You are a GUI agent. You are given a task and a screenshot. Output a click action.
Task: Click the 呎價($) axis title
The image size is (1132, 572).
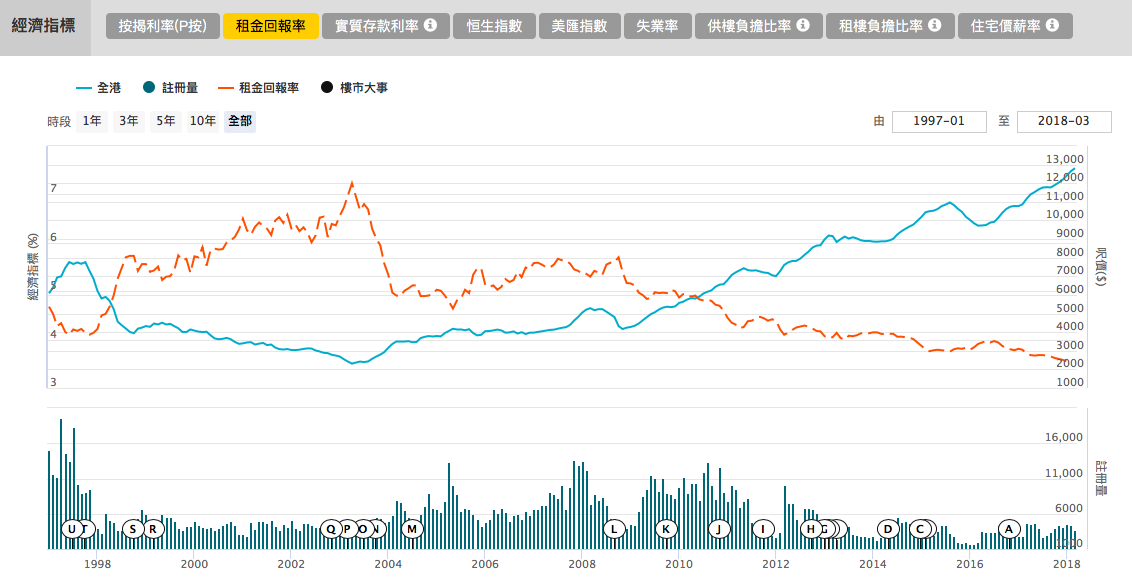point(1100,266)
